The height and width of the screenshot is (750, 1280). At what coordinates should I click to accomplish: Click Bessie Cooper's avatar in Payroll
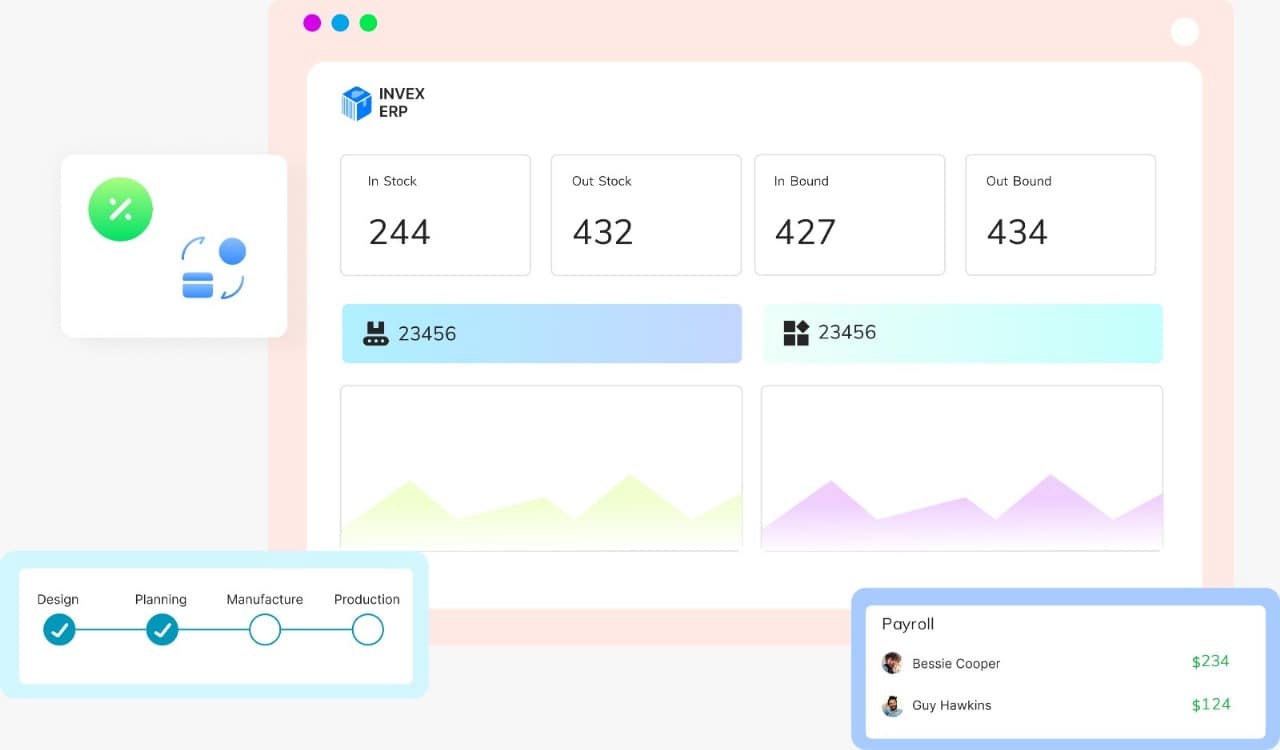pos(892,663)
